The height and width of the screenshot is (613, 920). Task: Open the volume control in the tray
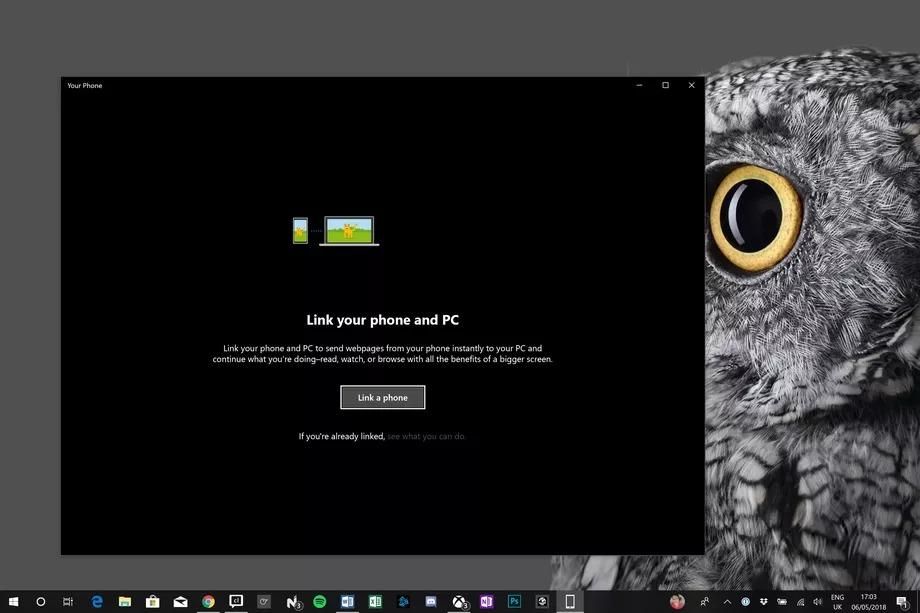click(x=818, y=602)
